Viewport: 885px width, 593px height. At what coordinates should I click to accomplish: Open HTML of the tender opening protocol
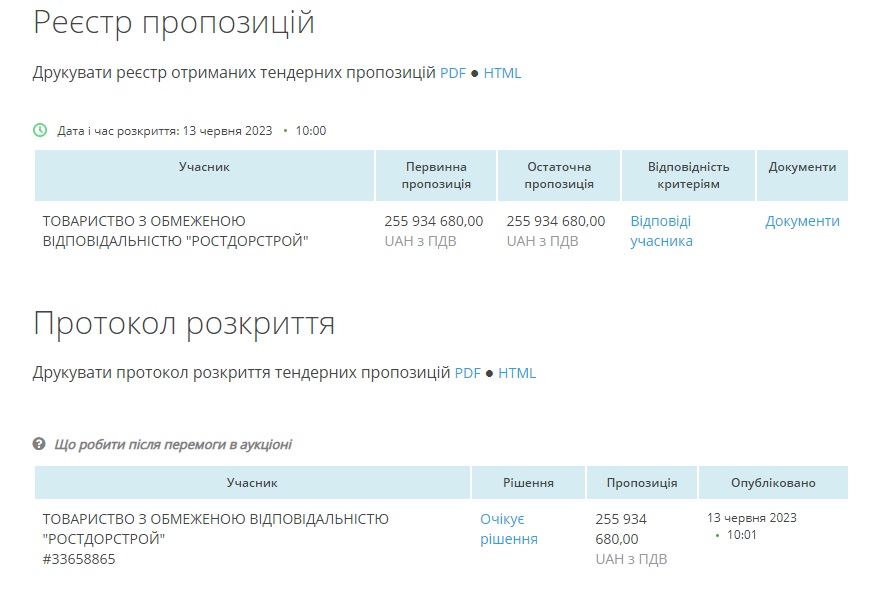(x=517, y=373)
